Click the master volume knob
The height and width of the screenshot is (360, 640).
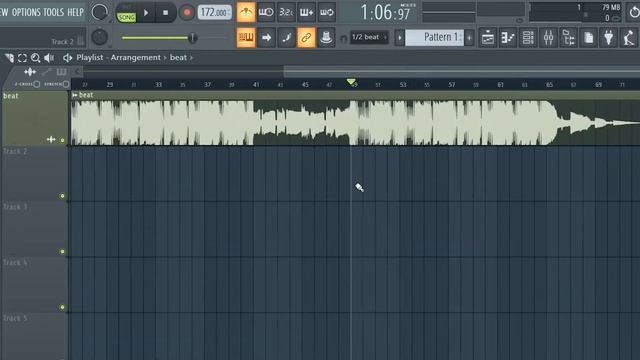pos(99,12)
